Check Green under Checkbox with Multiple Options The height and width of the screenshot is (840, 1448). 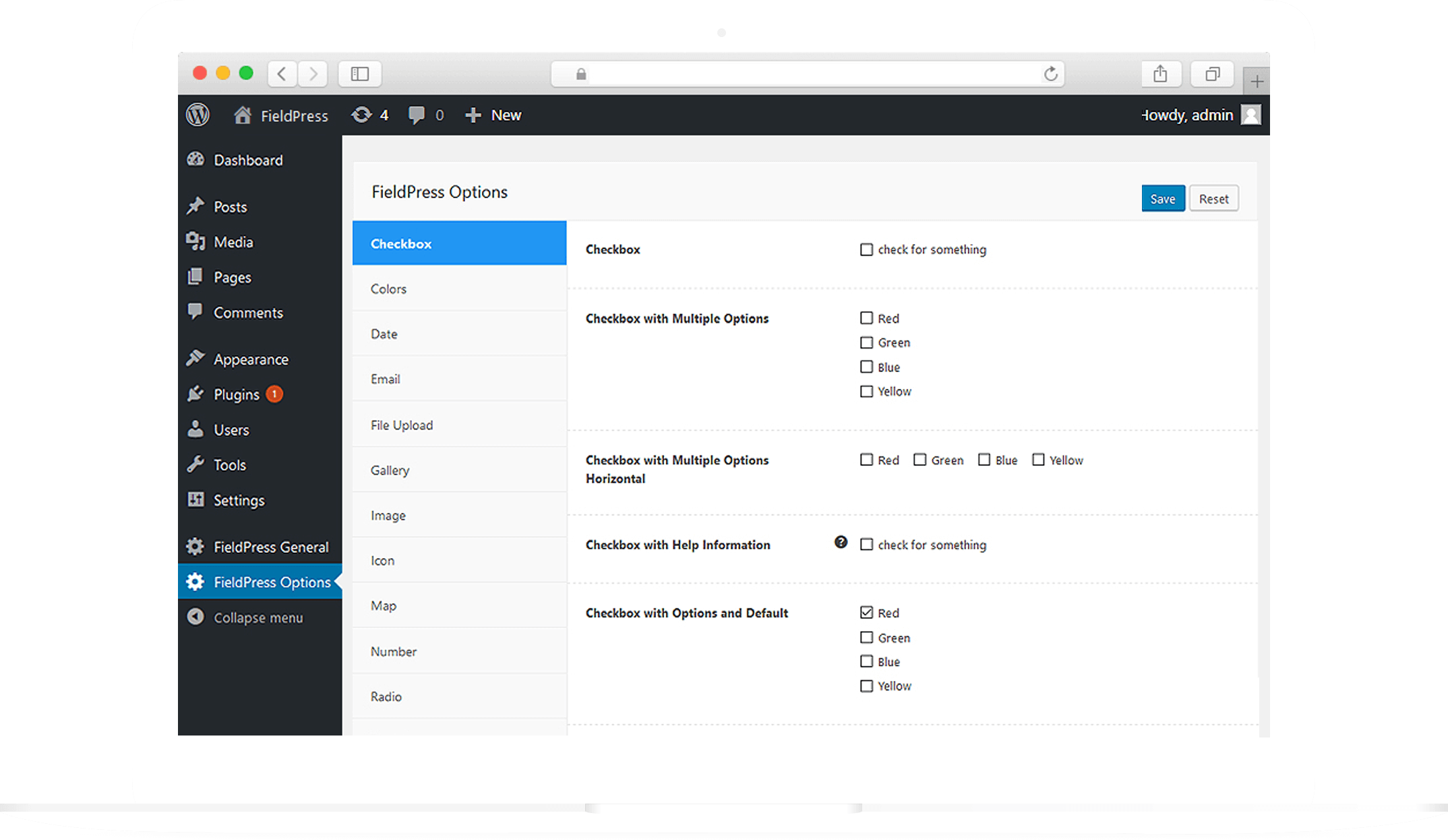click(x=866, y=342)
